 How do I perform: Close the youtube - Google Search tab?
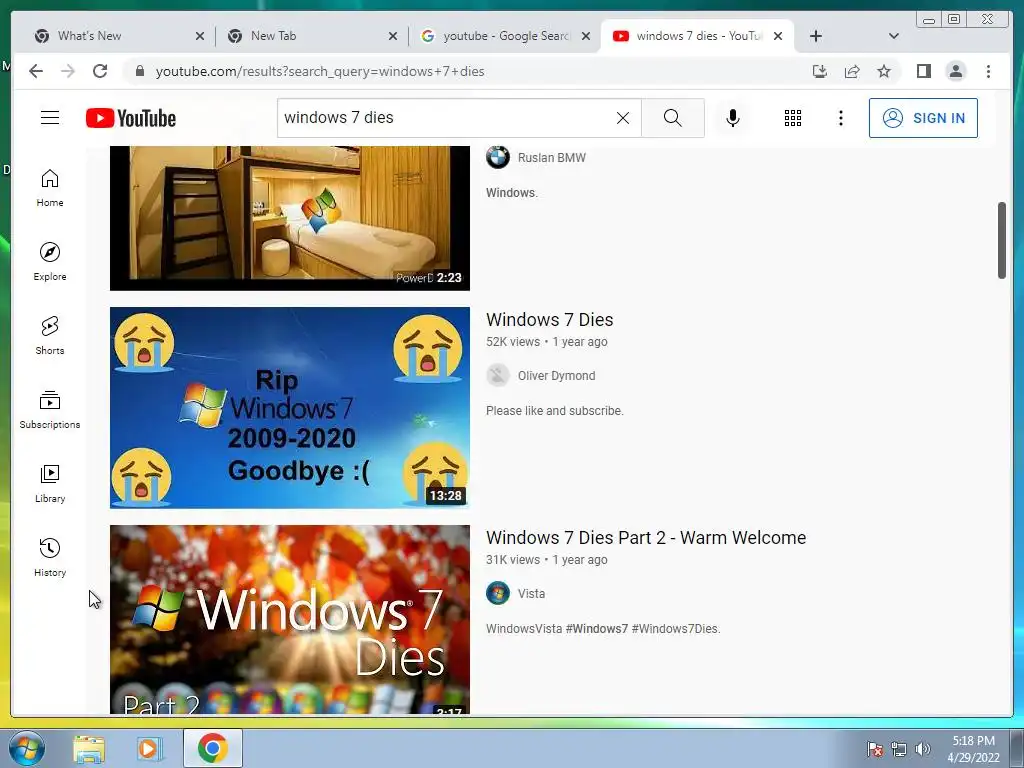point(586,37)
